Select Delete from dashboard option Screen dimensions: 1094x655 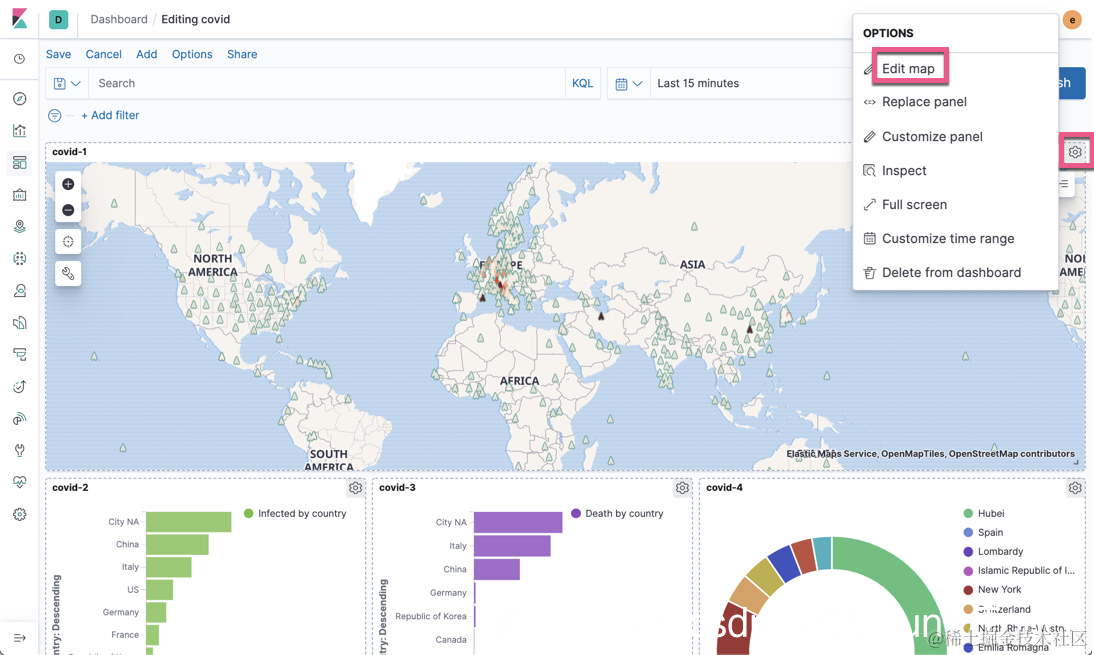point(954,273)
